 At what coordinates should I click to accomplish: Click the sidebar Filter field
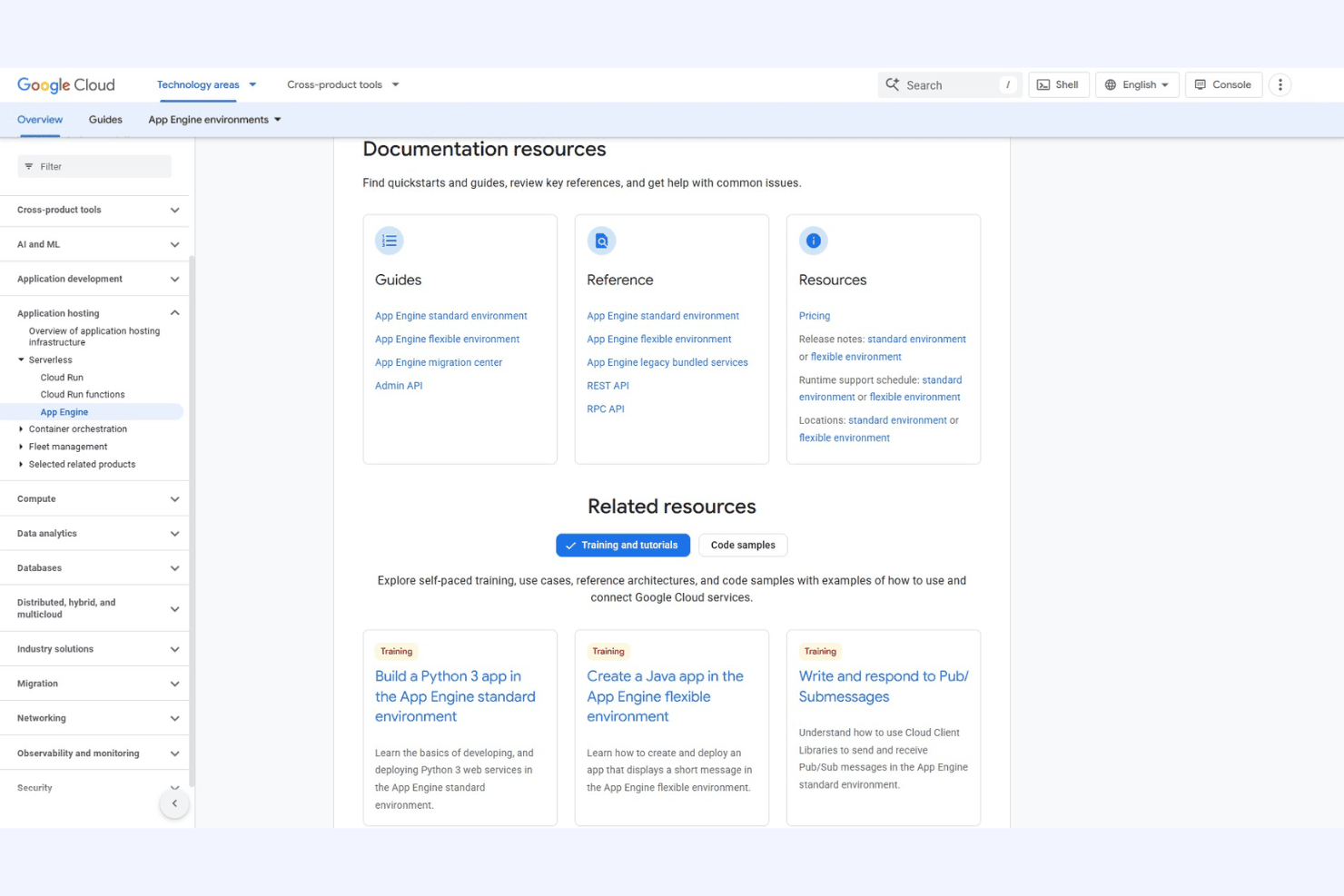tap(94, 166)
